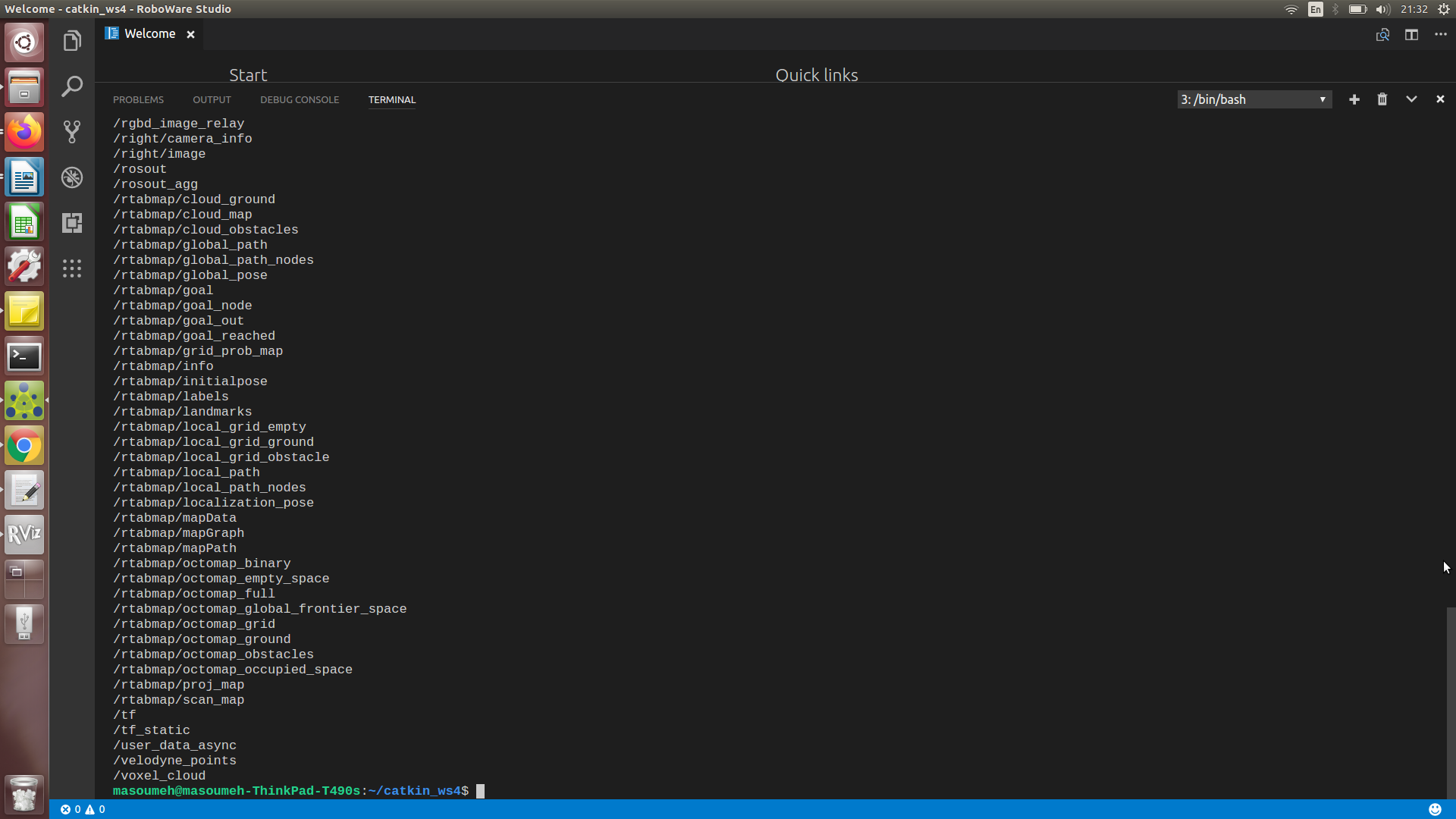Close the Welcome tab
This screenshot has height=819, width=1456.
[x=191, y=35]
